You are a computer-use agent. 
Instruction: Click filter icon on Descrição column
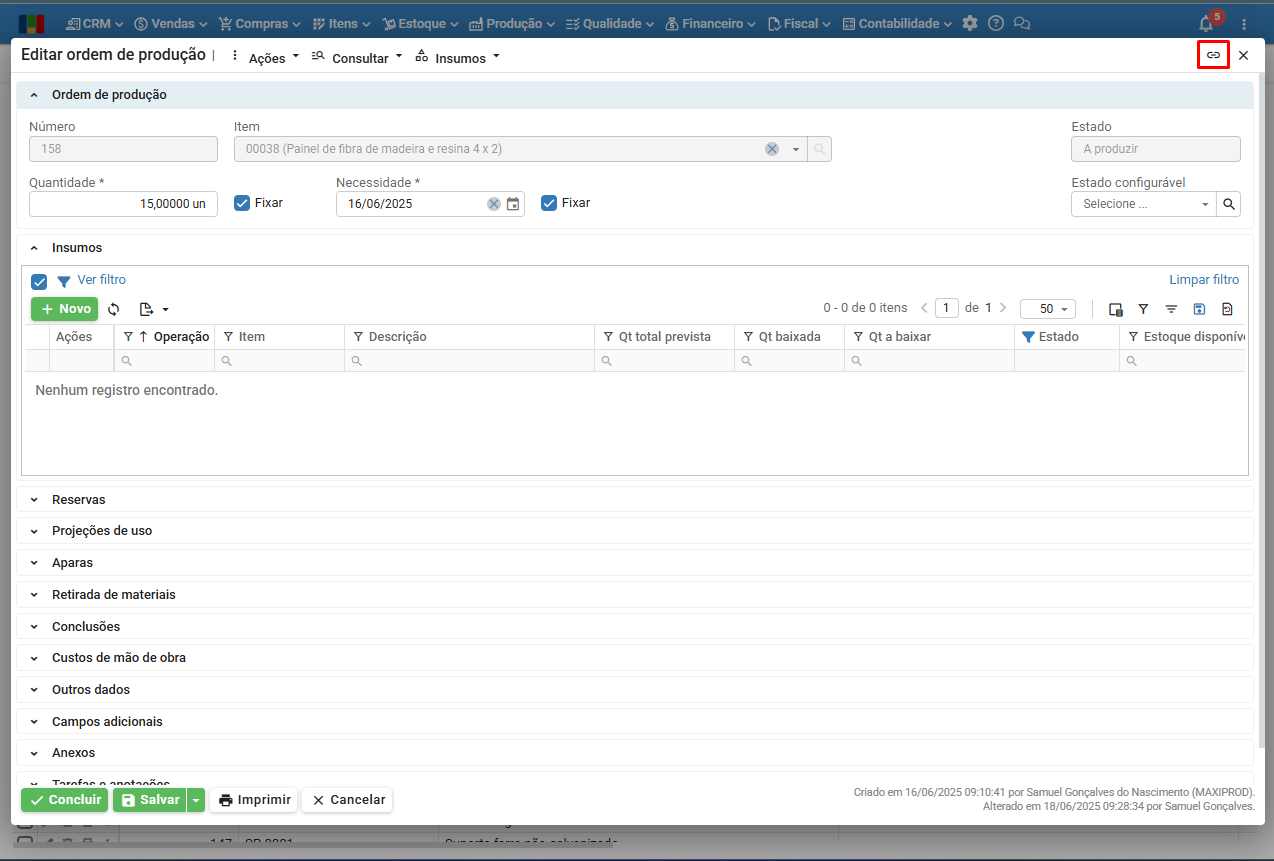[358, 337]
